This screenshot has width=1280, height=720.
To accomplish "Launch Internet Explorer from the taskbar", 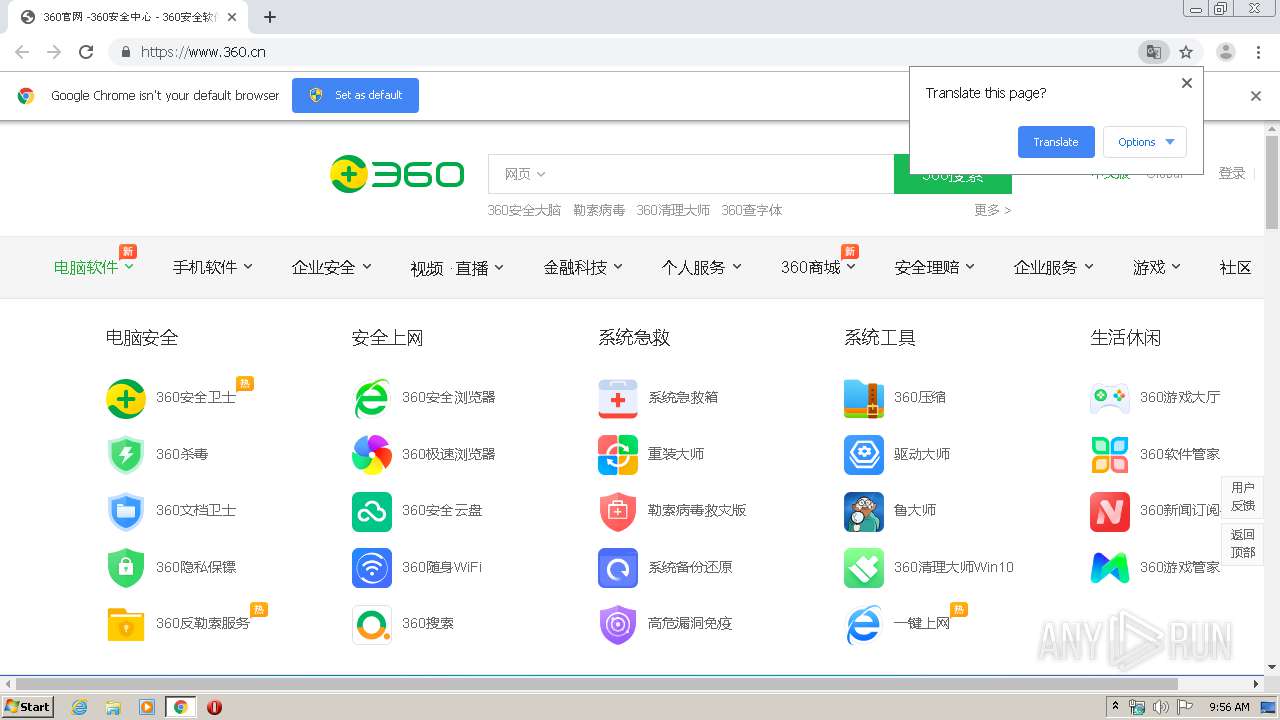I will point(79,707).
